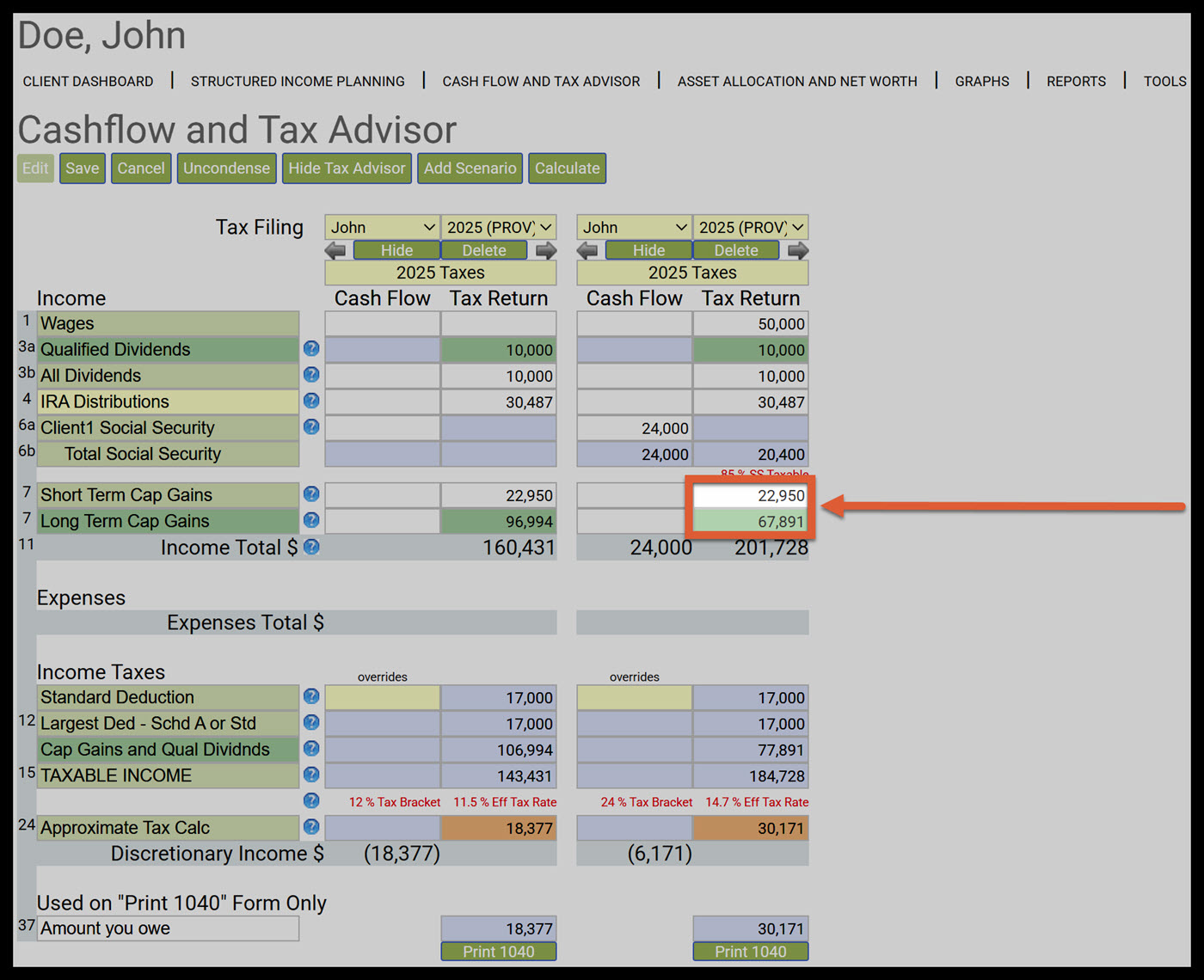Click the TAXABLE INCOME help icon
Image resolution: width=1204 pixels, height=980 pixels.
[311, 775]
